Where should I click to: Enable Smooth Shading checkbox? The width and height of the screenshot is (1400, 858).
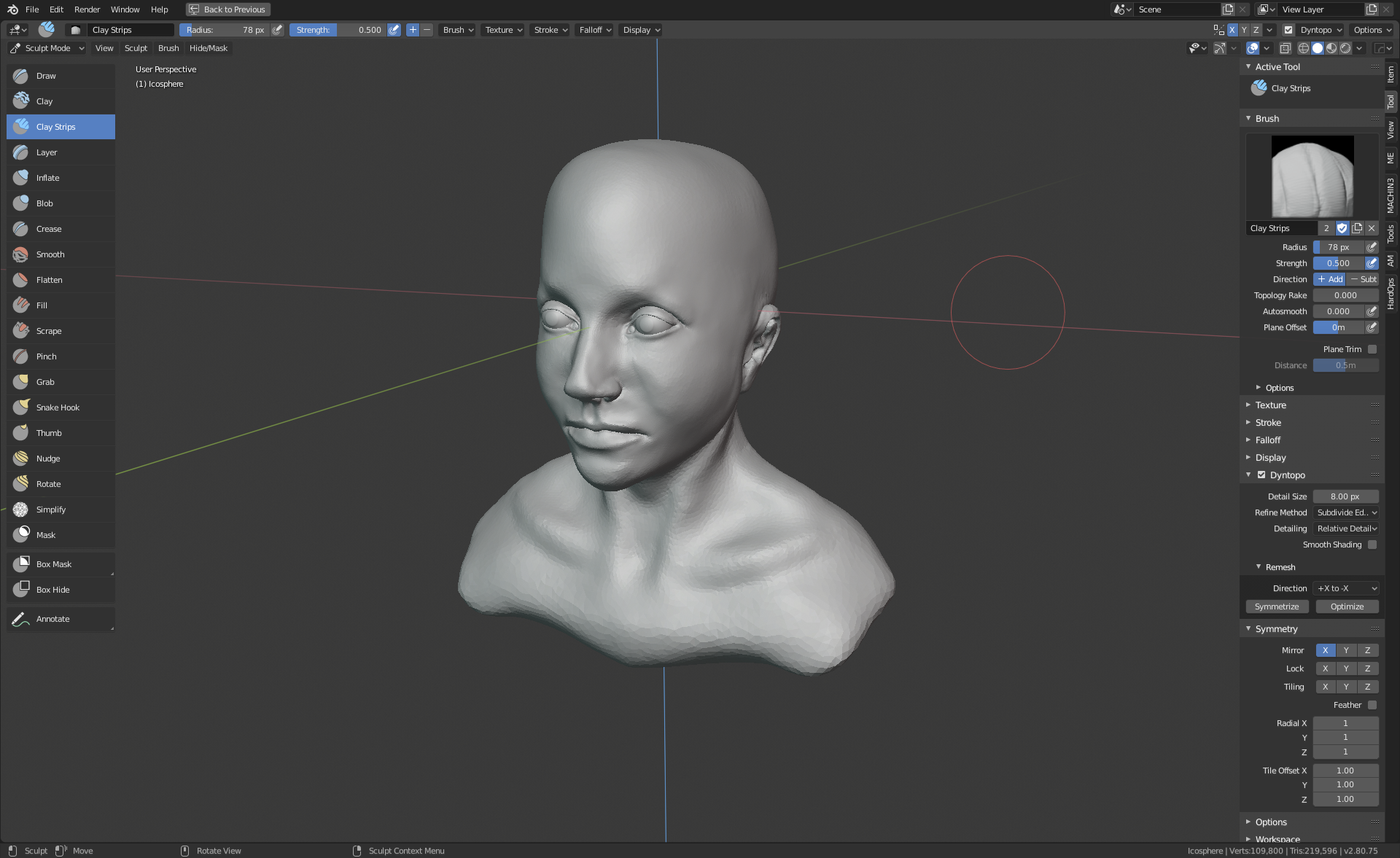[1372, 545]
